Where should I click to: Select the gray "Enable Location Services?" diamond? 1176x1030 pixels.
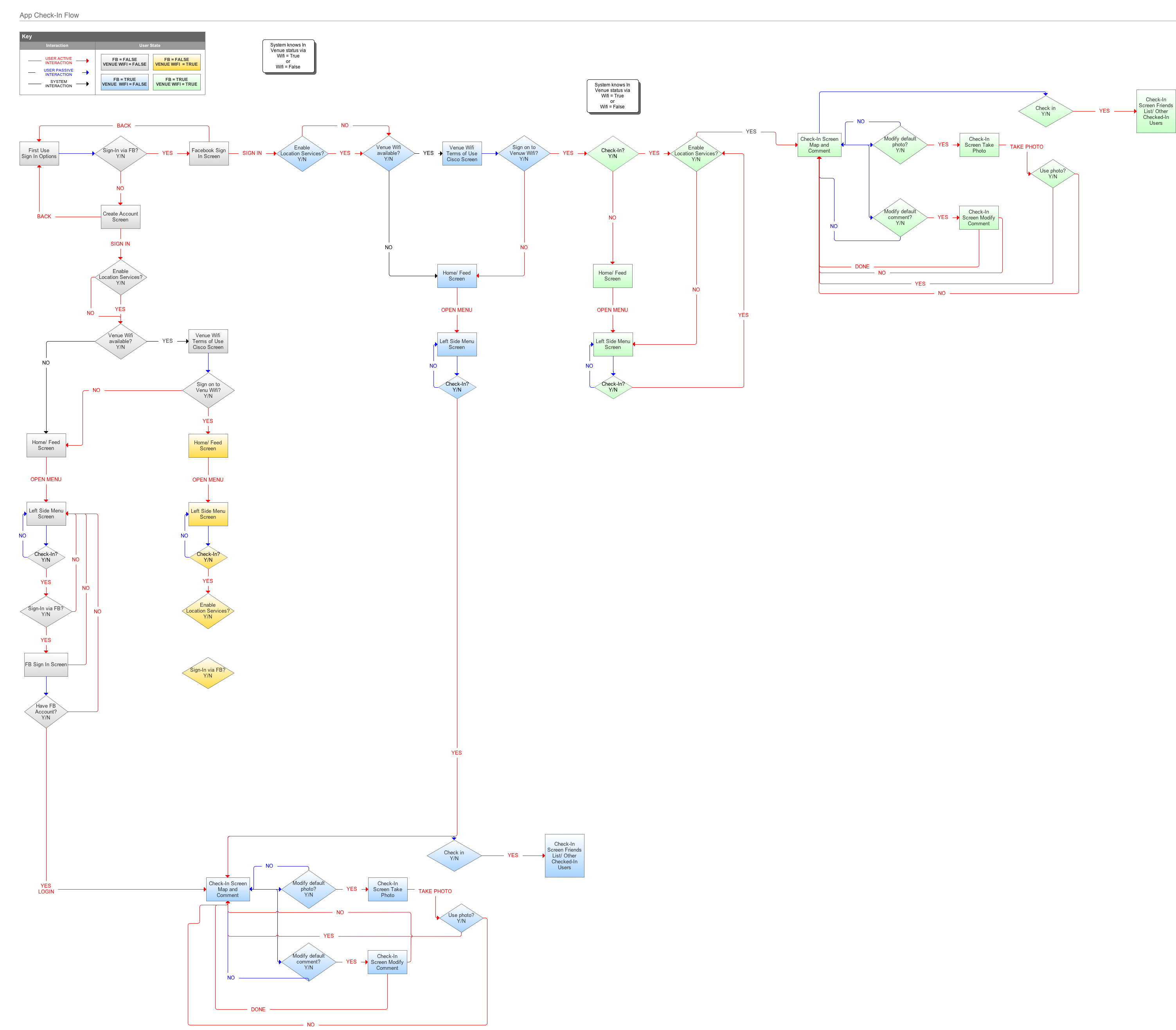click(x=121, y=278)
